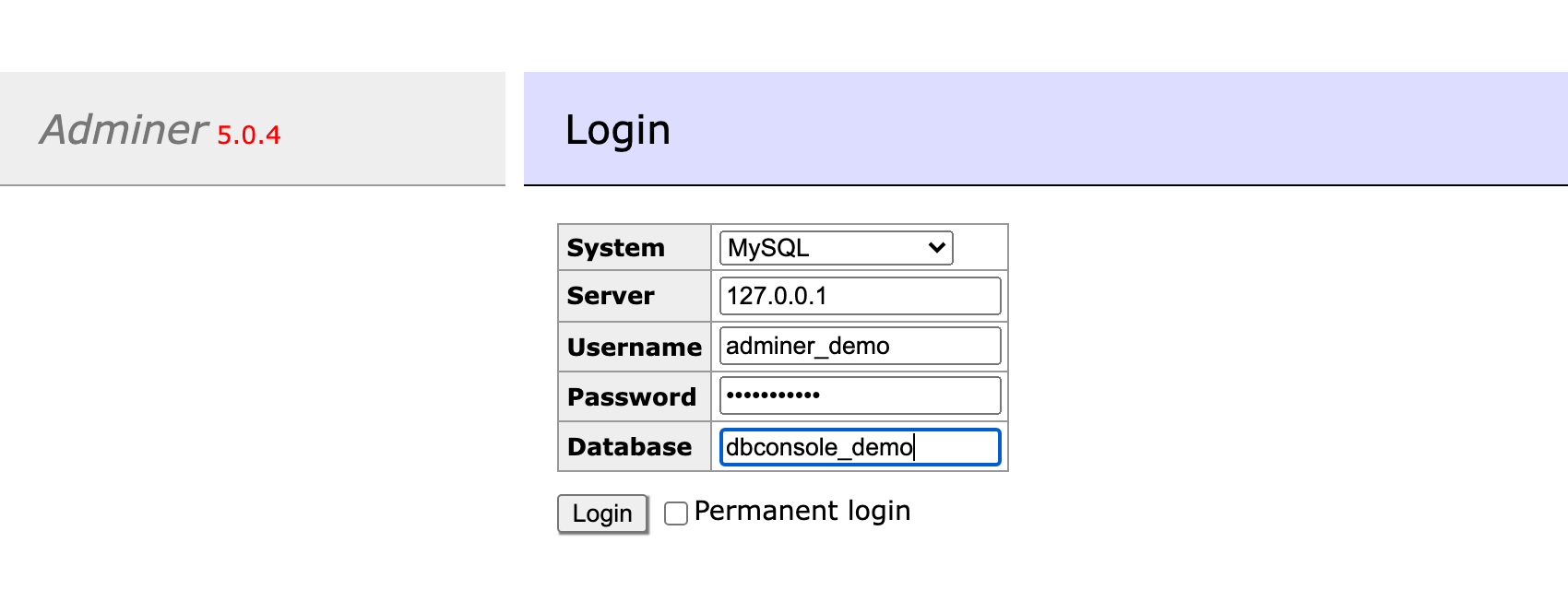
Task: Click the System row label
Action: [615, 248]
